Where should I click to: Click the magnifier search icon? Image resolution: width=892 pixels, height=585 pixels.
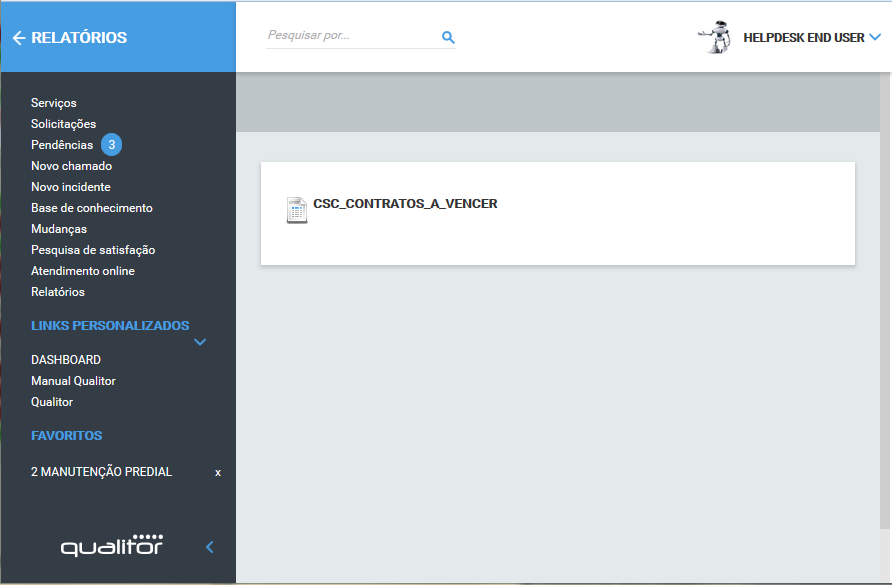448,37
